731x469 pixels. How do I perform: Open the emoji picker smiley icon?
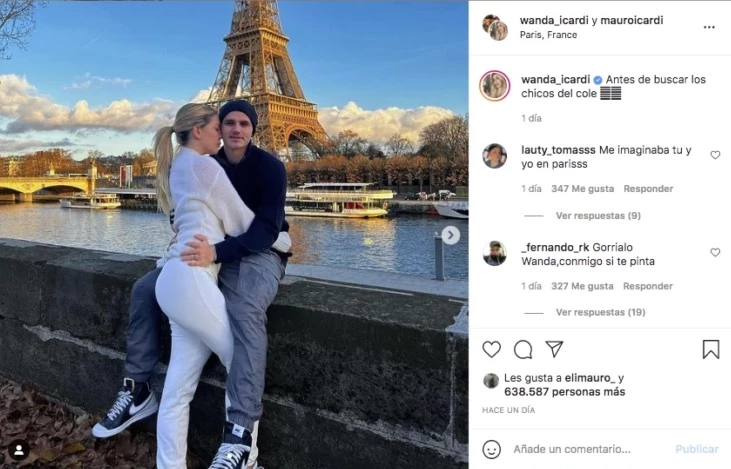pos(492,449)
